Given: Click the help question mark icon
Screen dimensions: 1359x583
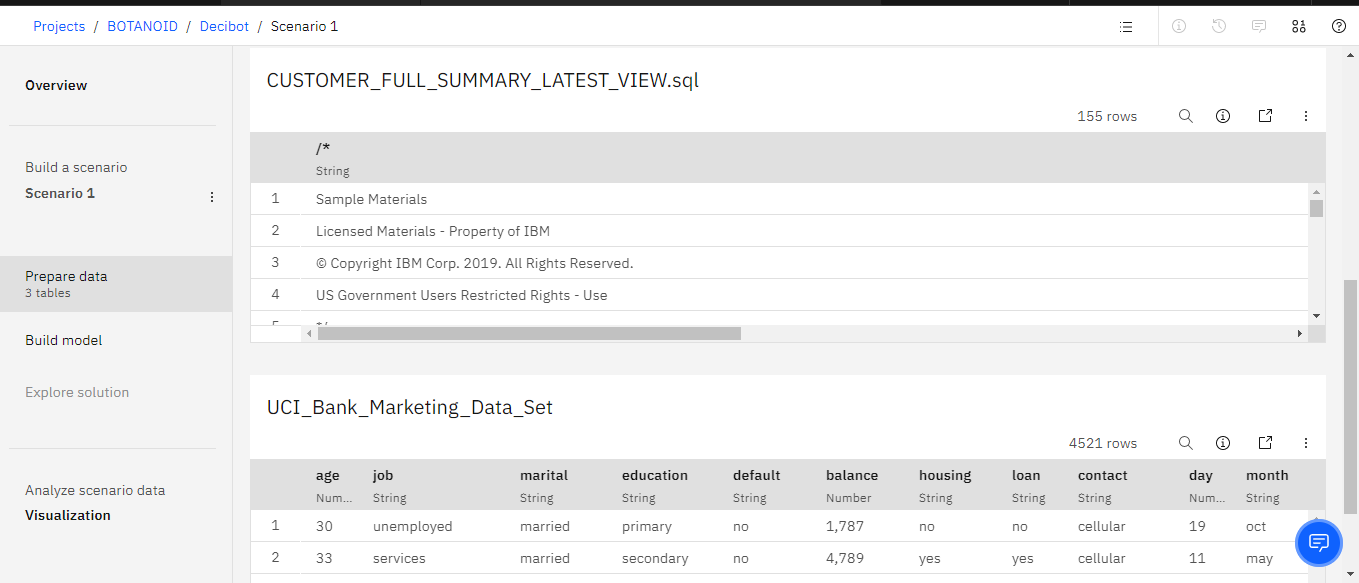Looking at the screenshot, I should (1339, 27).
